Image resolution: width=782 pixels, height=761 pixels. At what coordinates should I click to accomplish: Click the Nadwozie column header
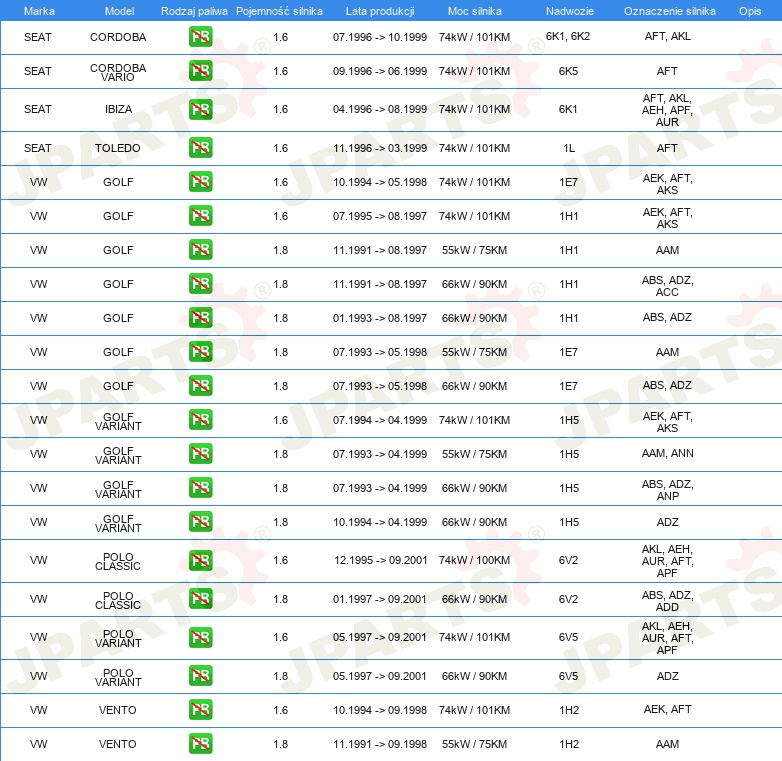coord(570,11)
